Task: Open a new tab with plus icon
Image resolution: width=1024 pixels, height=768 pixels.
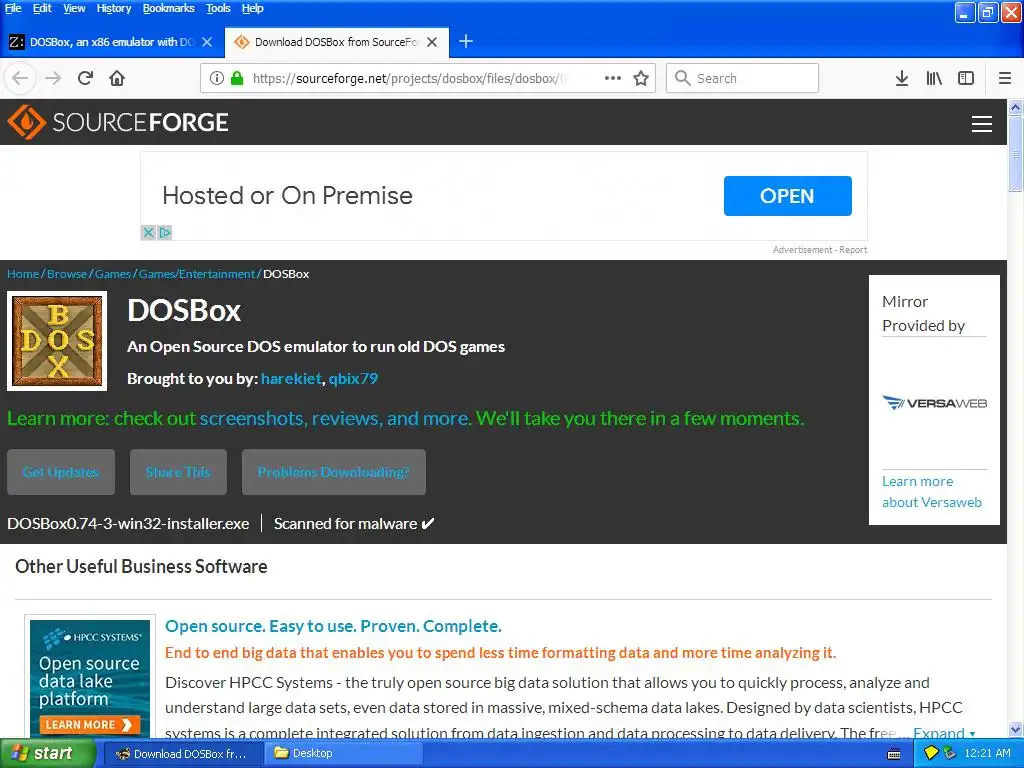Action: click(x=466, y=42)
